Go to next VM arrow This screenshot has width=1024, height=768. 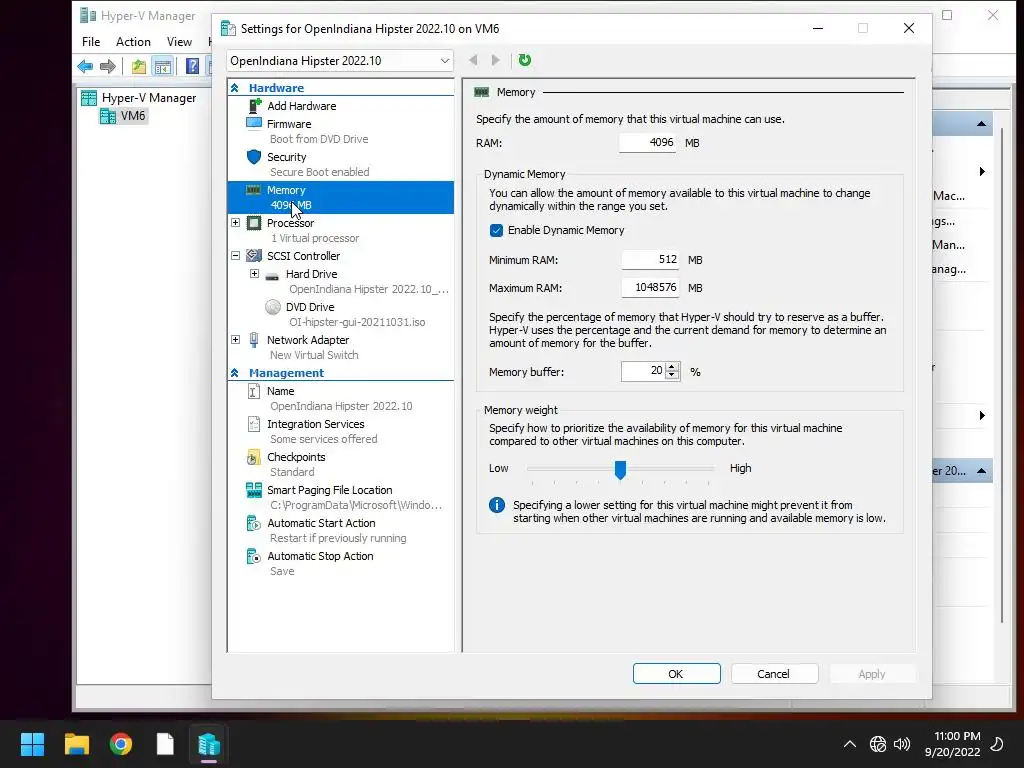click(x=496, y=60)
